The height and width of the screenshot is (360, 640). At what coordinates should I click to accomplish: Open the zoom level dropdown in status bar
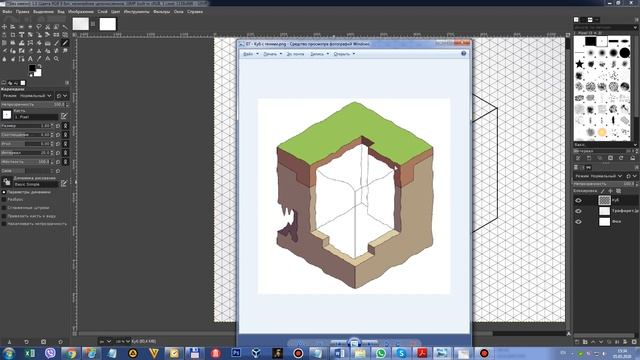122,341
